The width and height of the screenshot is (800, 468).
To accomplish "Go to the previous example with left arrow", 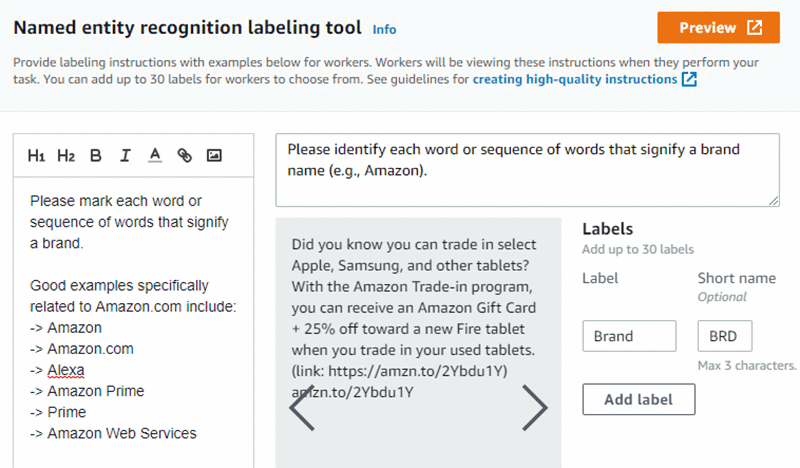I will pos(302,406).
